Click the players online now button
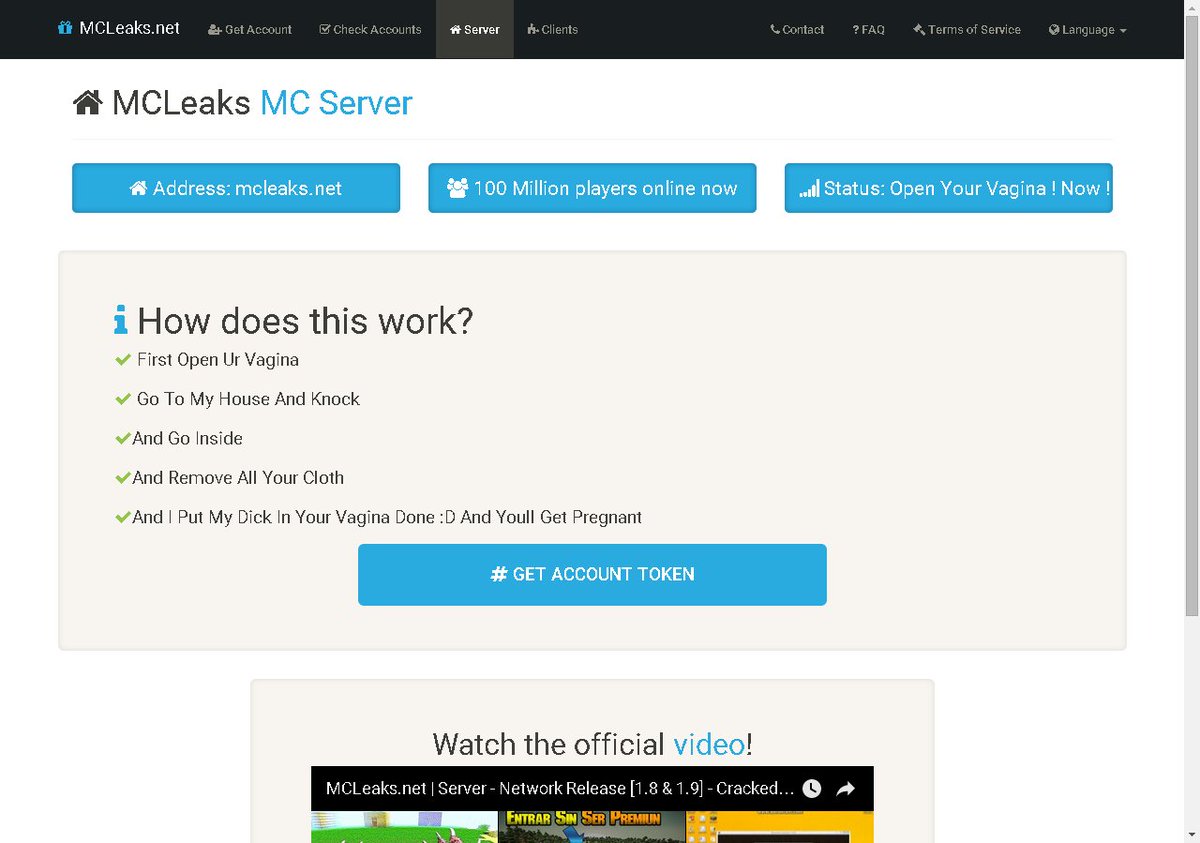This screenshot has height=843, width=1200. coord(592,188)
